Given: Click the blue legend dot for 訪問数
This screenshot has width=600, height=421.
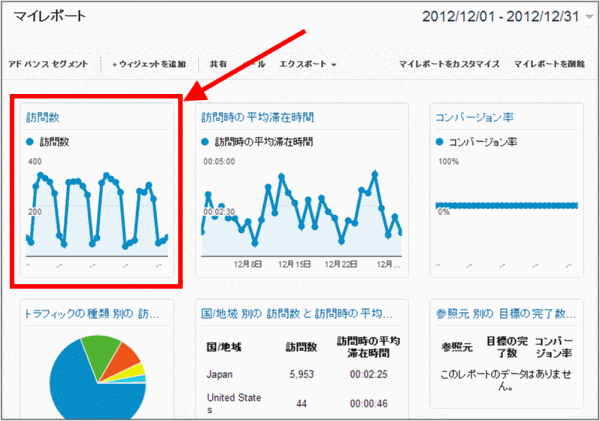Looking at the screenshot, I should pyautogui.click(x=32, y=142).
